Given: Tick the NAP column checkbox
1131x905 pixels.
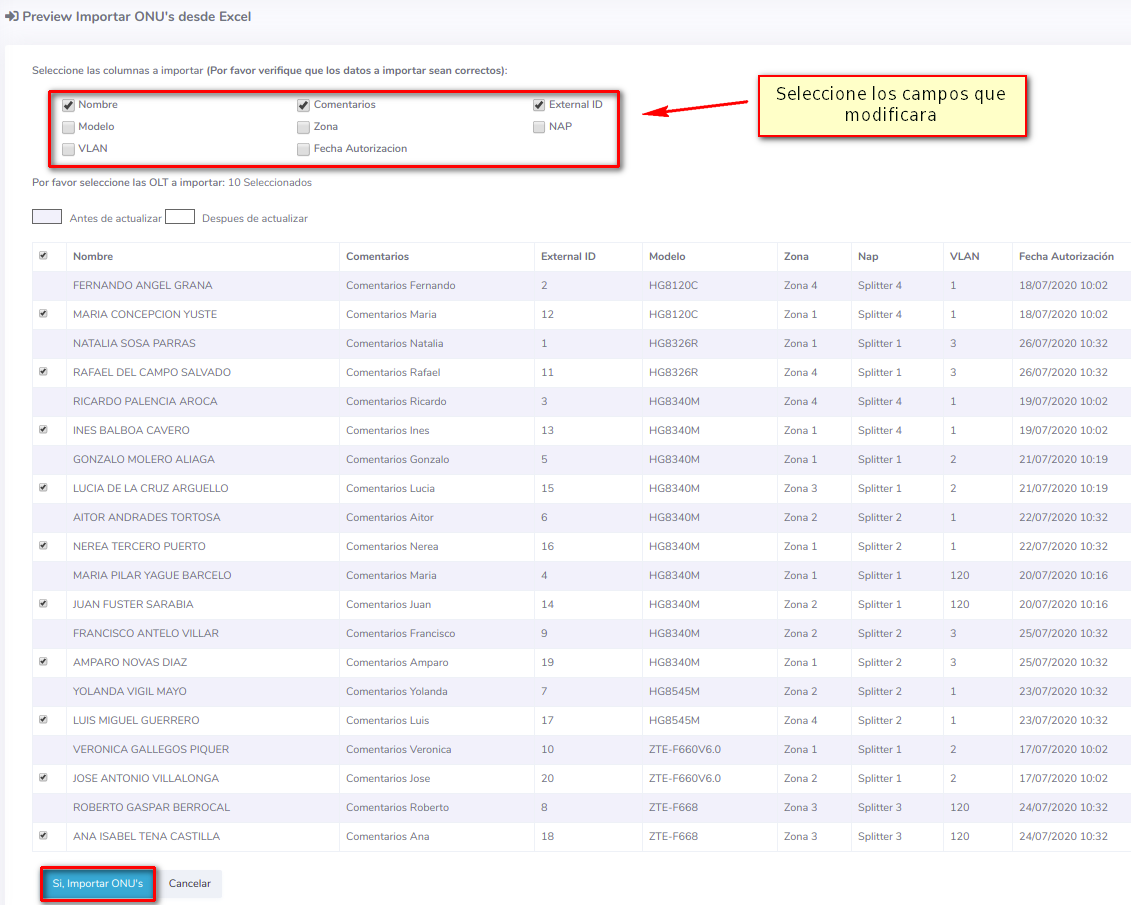Looking at the screenshot, I should point(539,127).
